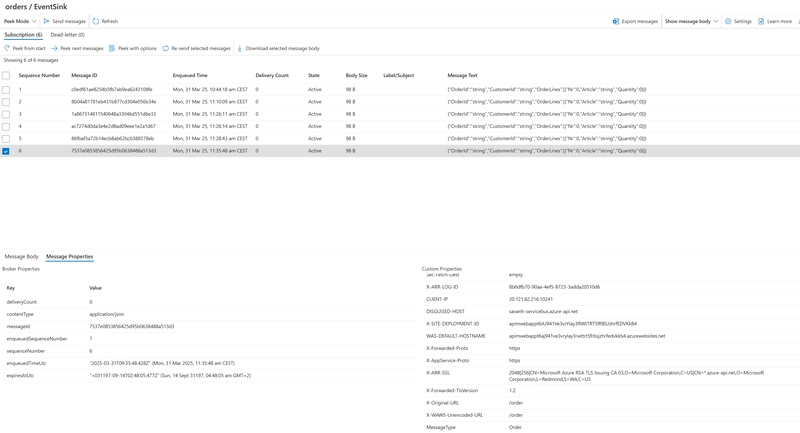Open the Message Body tab
The width and height of the screenshot is (800, 433).
click(x=21, y=257)
